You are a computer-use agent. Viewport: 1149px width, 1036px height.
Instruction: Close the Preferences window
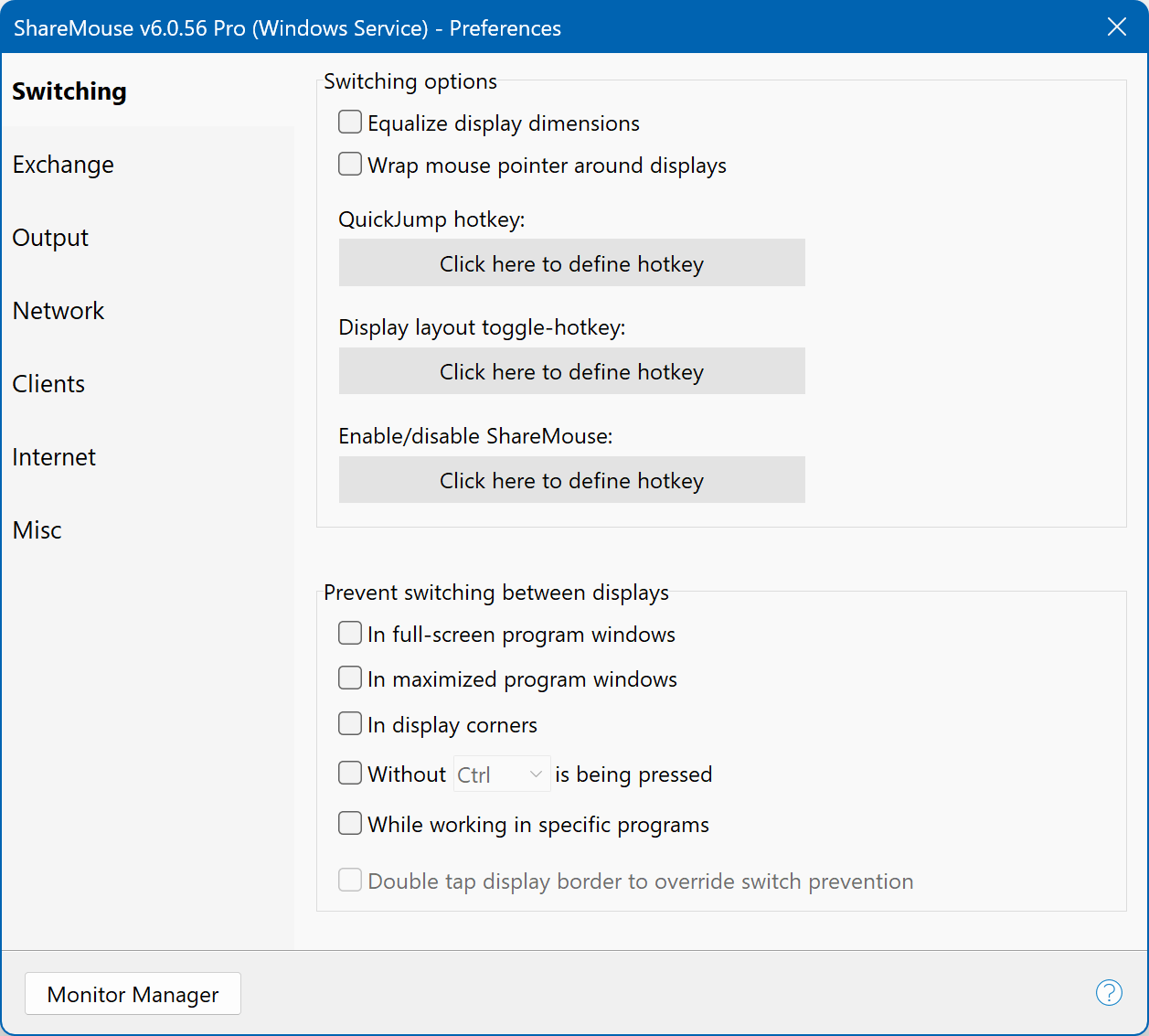(1116, 27)
